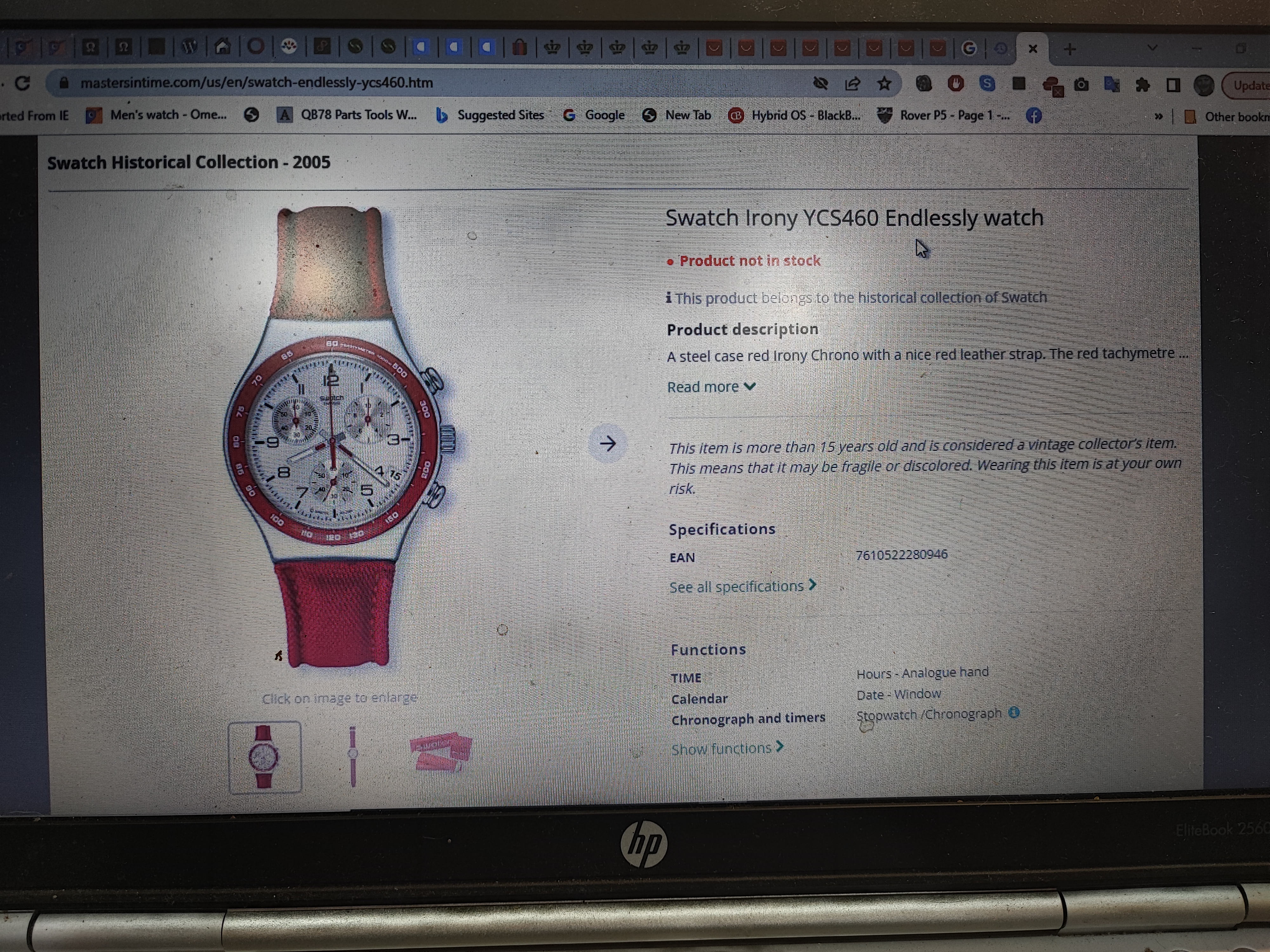Click the browser reload button
The width and height of the screenshot is (1270, 952).
[x=23, y=84]
